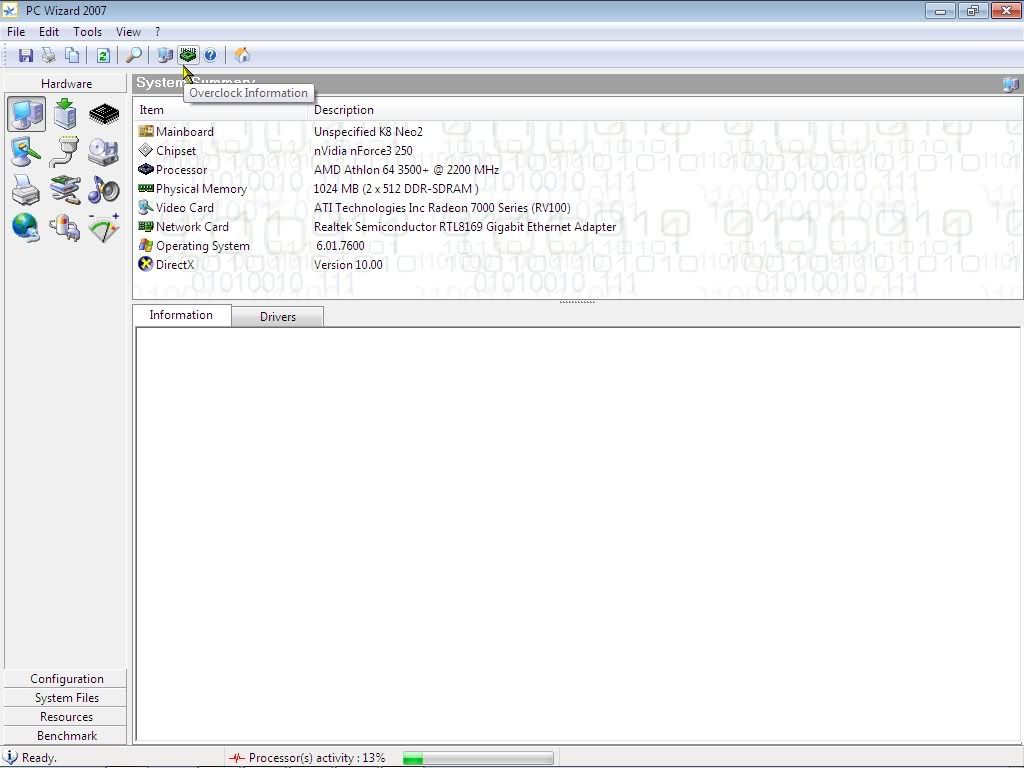Expand the Hardware category panel
The width and height of the screenshot is (1024, 768).
point(66,84)
